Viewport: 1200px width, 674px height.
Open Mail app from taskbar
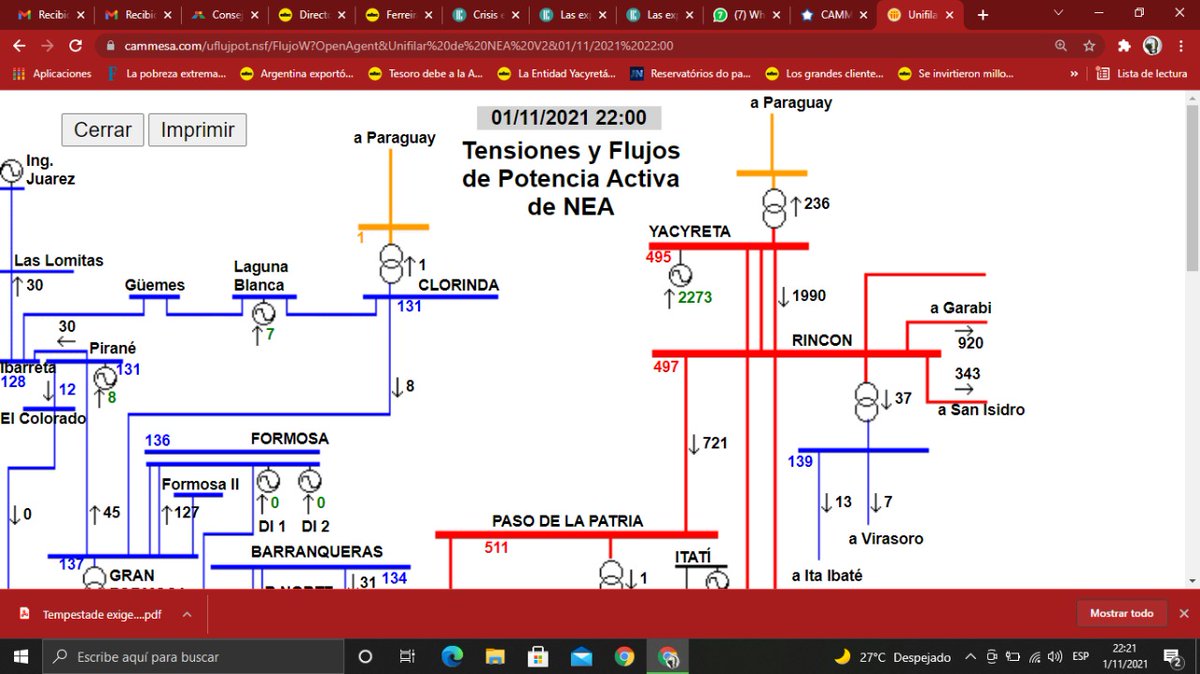pos(582,657)
